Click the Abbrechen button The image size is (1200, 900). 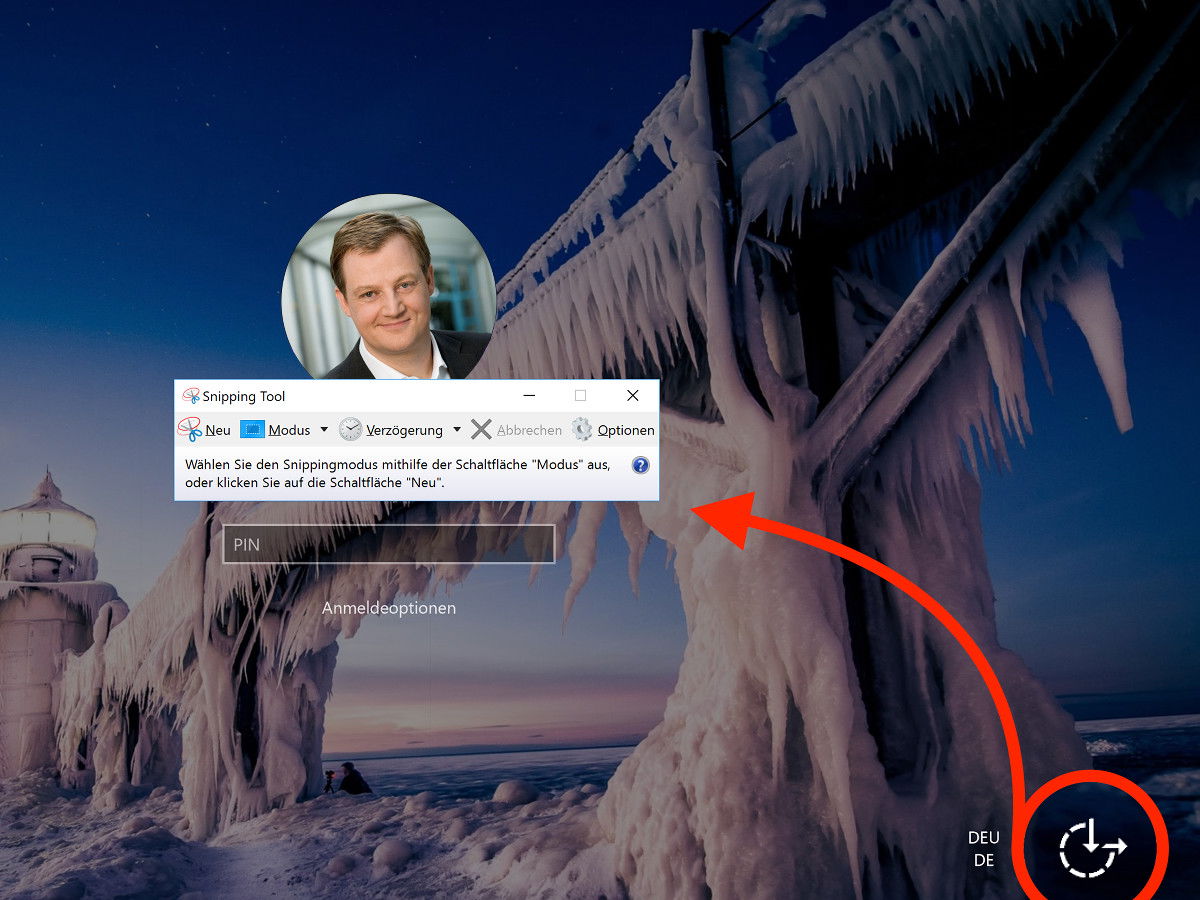516,430
